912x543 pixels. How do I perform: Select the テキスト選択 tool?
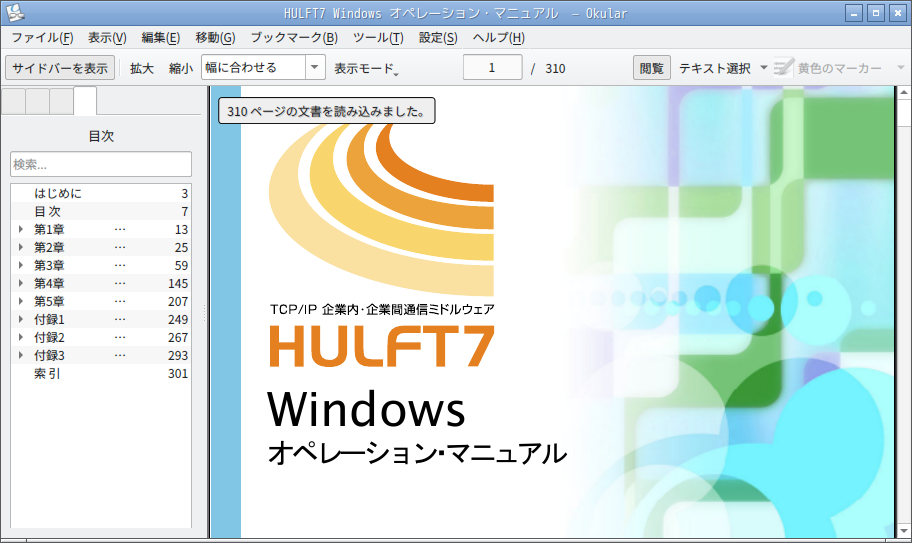pos(715,68)
